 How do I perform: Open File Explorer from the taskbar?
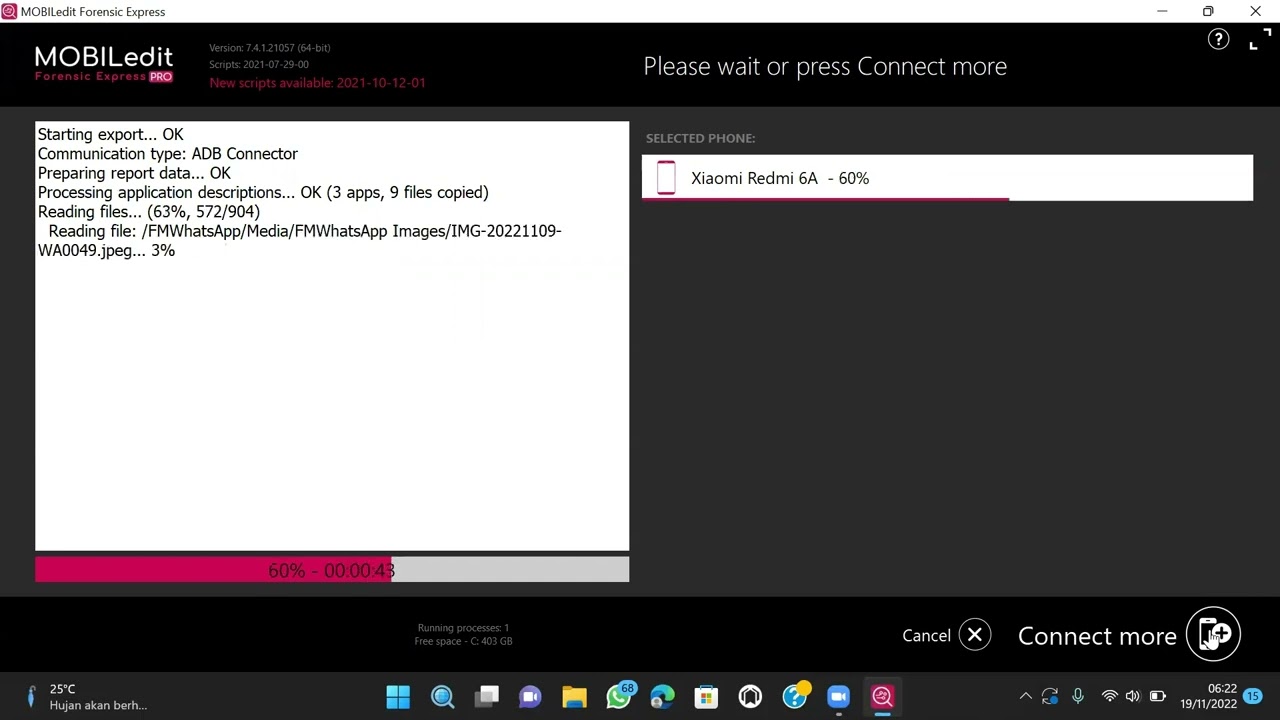tap(574, 697)
